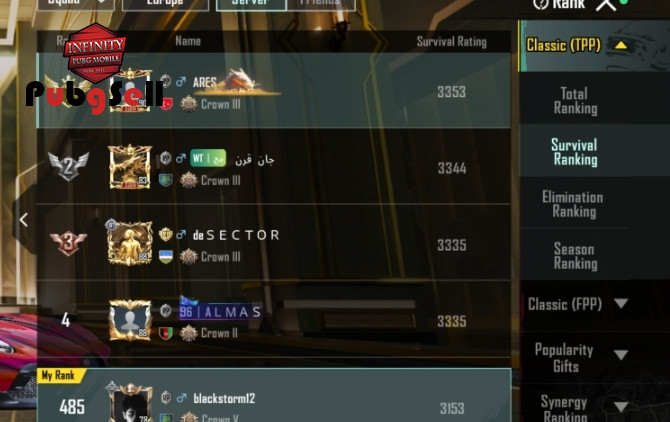670x422 pixels.
Task: Click the Uzbekistan flag under deSECTOR
Action: pos(166,256)
